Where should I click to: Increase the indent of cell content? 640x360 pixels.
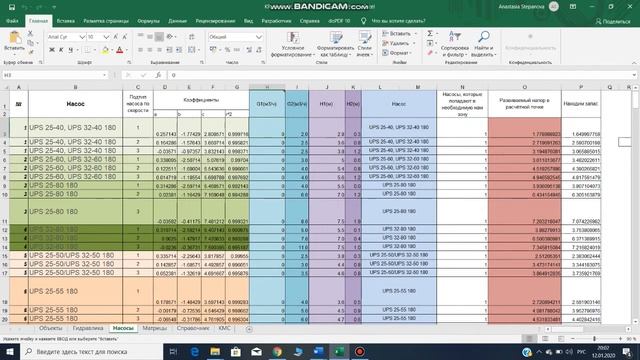click(179, 50)
